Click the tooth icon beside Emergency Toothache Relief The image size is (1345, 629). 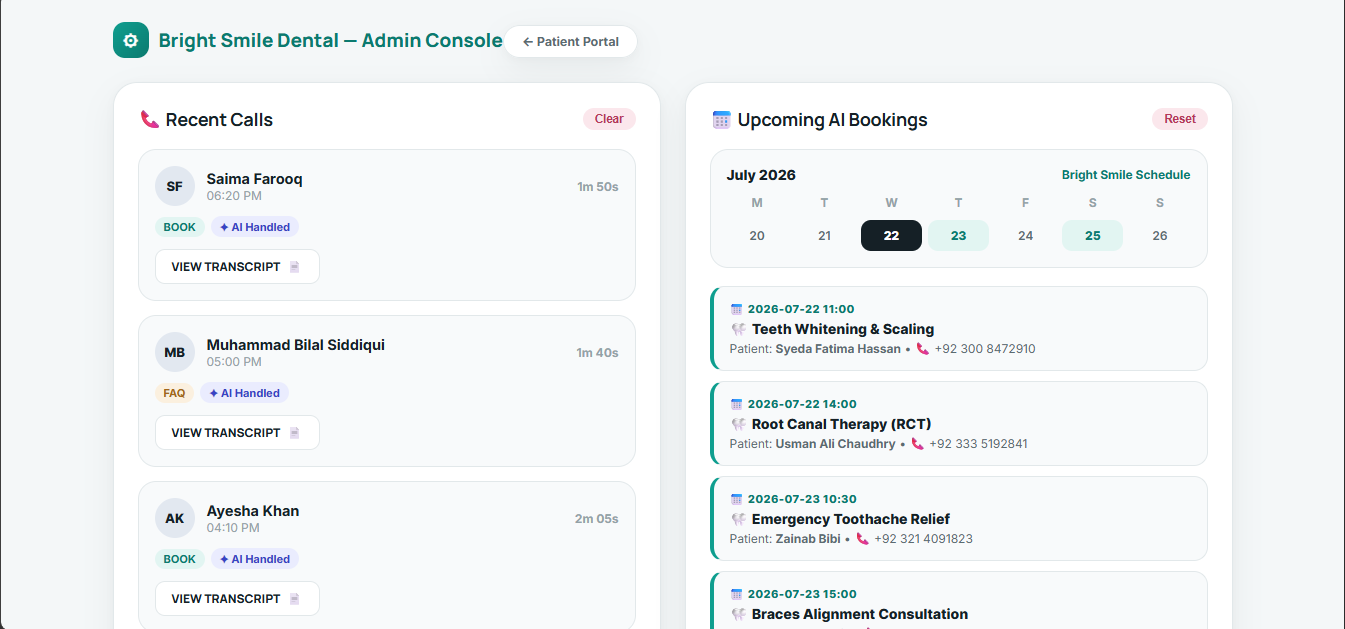click(739, 519)
